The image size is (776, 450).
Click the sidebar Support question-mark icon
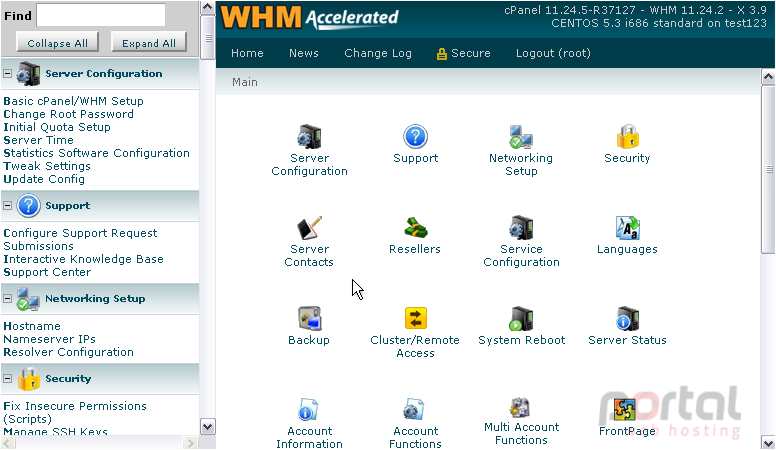[28, 205]
